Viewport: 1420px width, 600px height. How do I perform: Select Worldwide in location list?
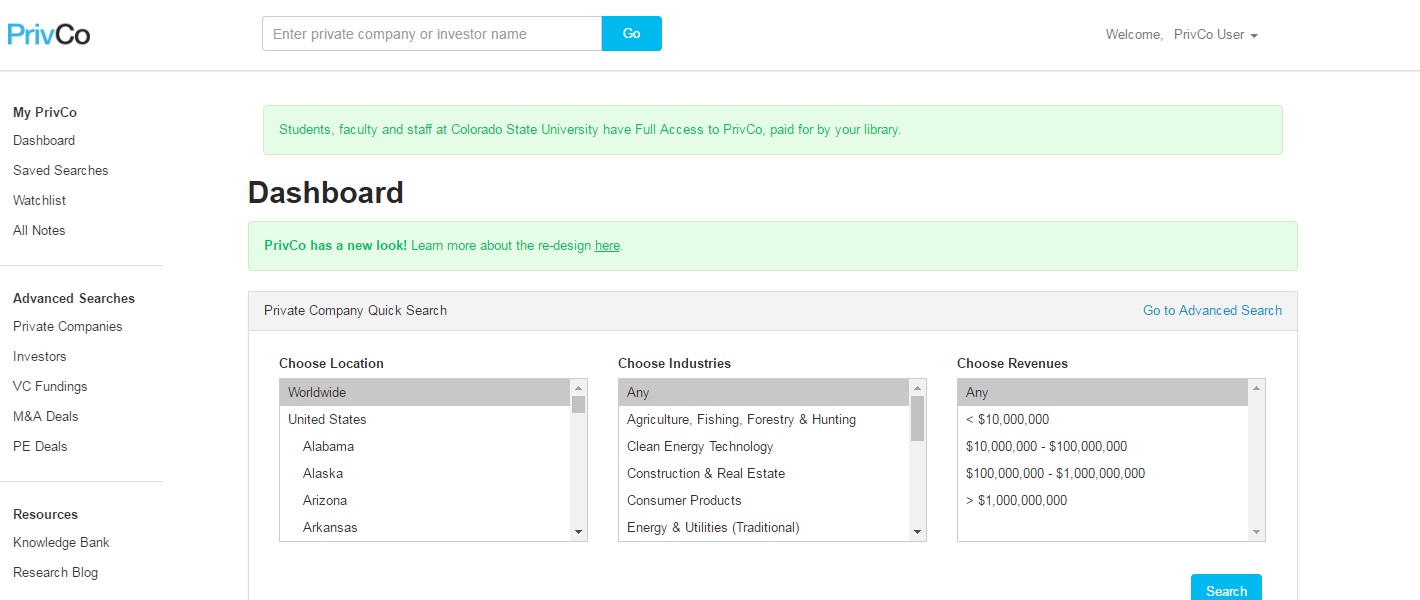pyautogui.click(x=425, y=392)
